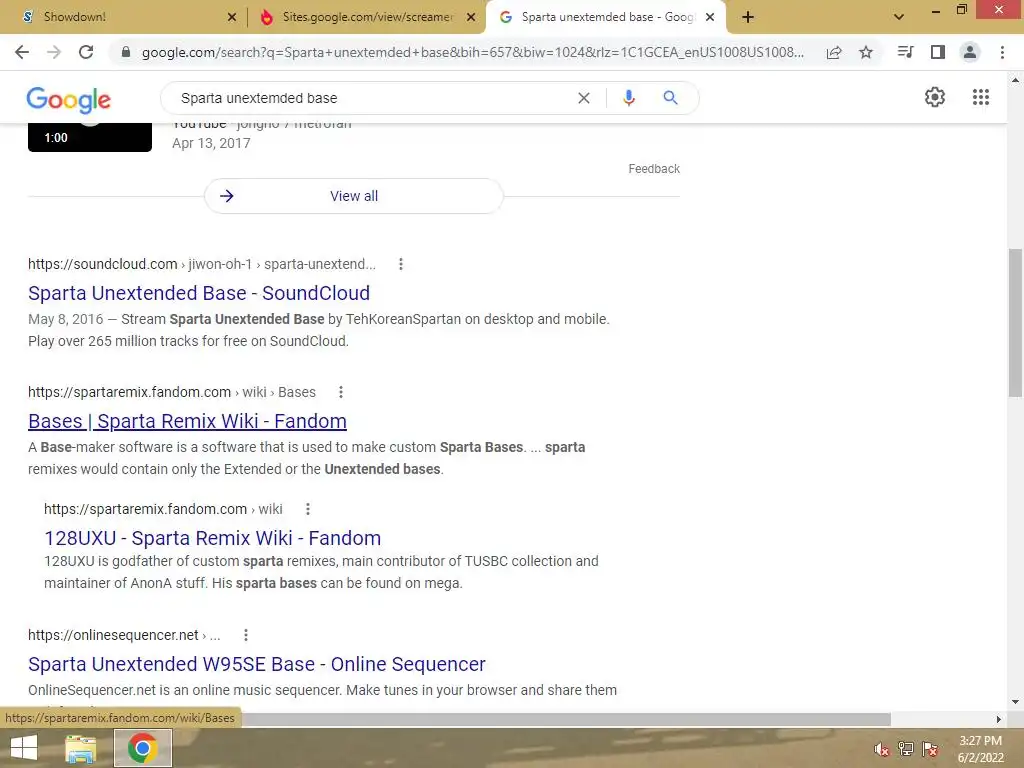Click the network tray icon

point(906,749)
